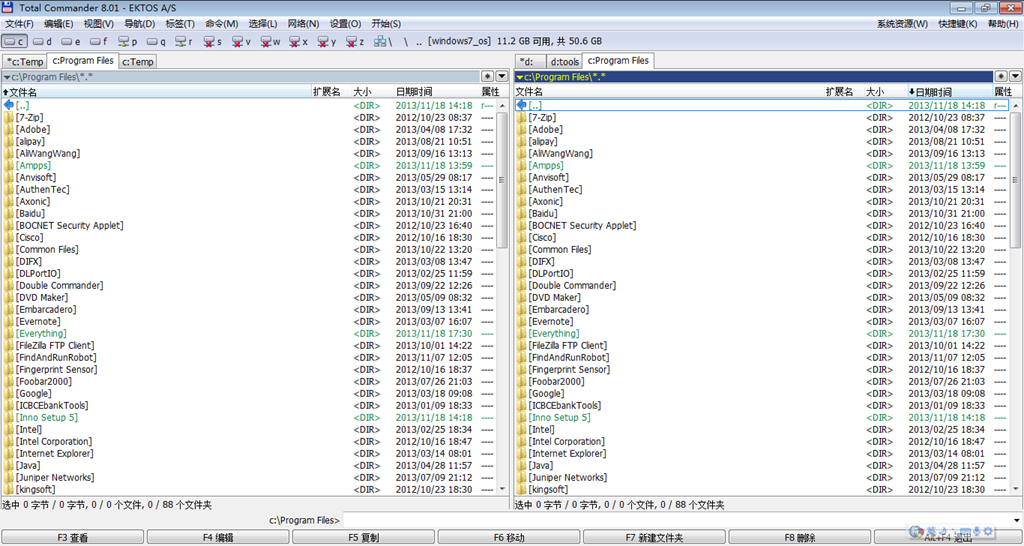The height and width of the screenshot is (546, 1024).
Task: Sort right panel by 日期时间 column
Action: pyautogui.click(x=933, y=91)
